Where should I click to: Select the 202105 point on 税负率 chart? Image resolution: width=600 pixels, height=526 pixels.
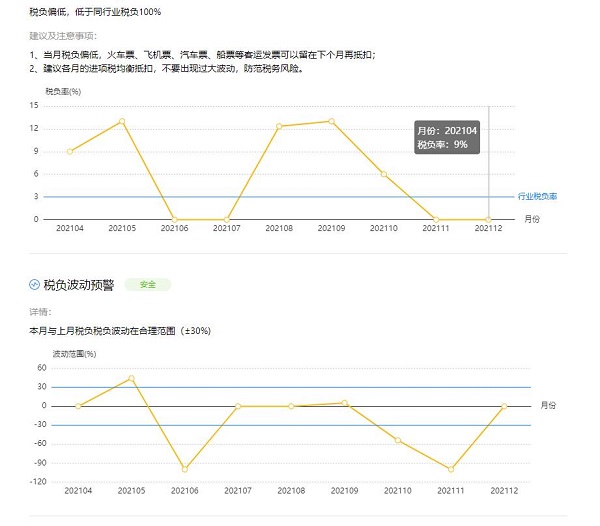pos(122,121)
